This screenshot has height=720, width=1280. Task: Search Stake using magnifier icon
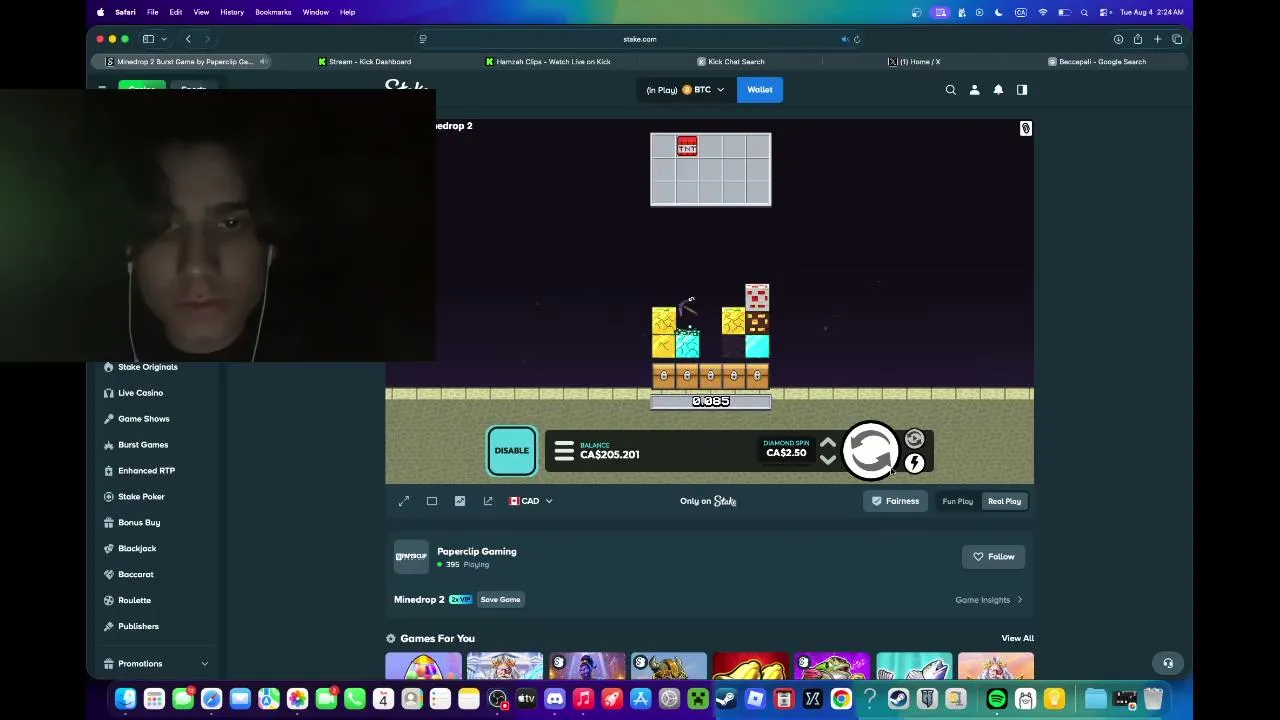coord(951,90)
